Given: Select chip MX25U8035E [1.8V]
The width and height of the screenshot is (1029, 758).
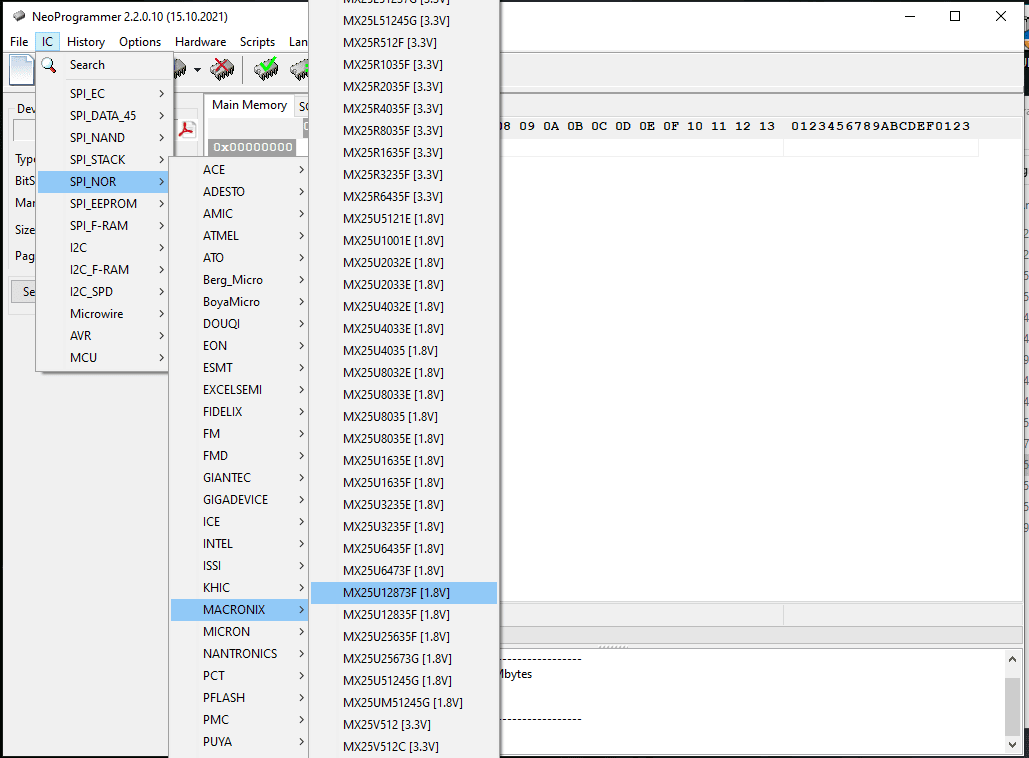Looking at the screenshot, I should 404,438.
